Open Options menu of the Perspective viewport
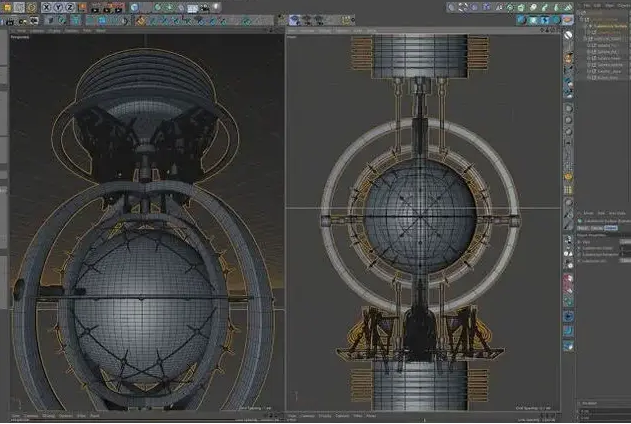Screen dimensions: 631x424 (72, 31)
